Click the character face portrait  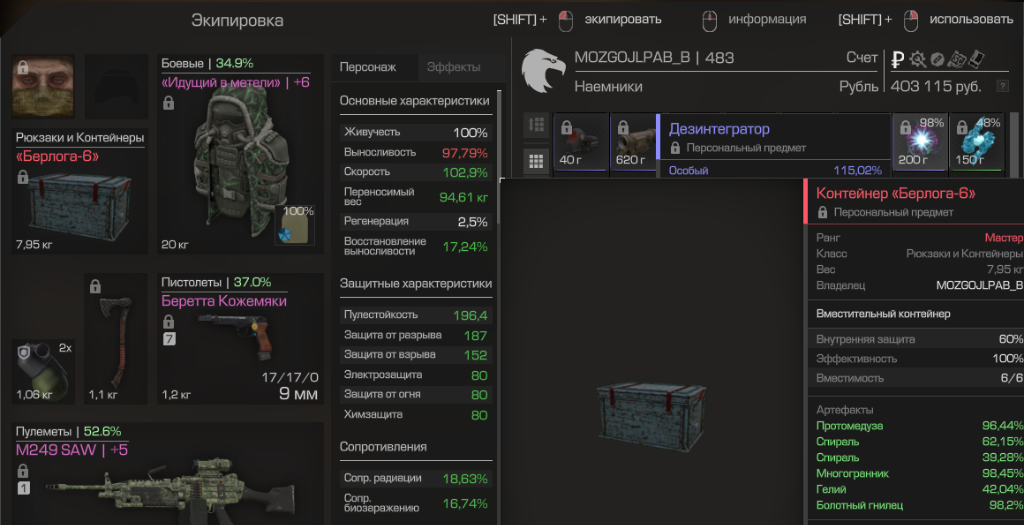43,86
